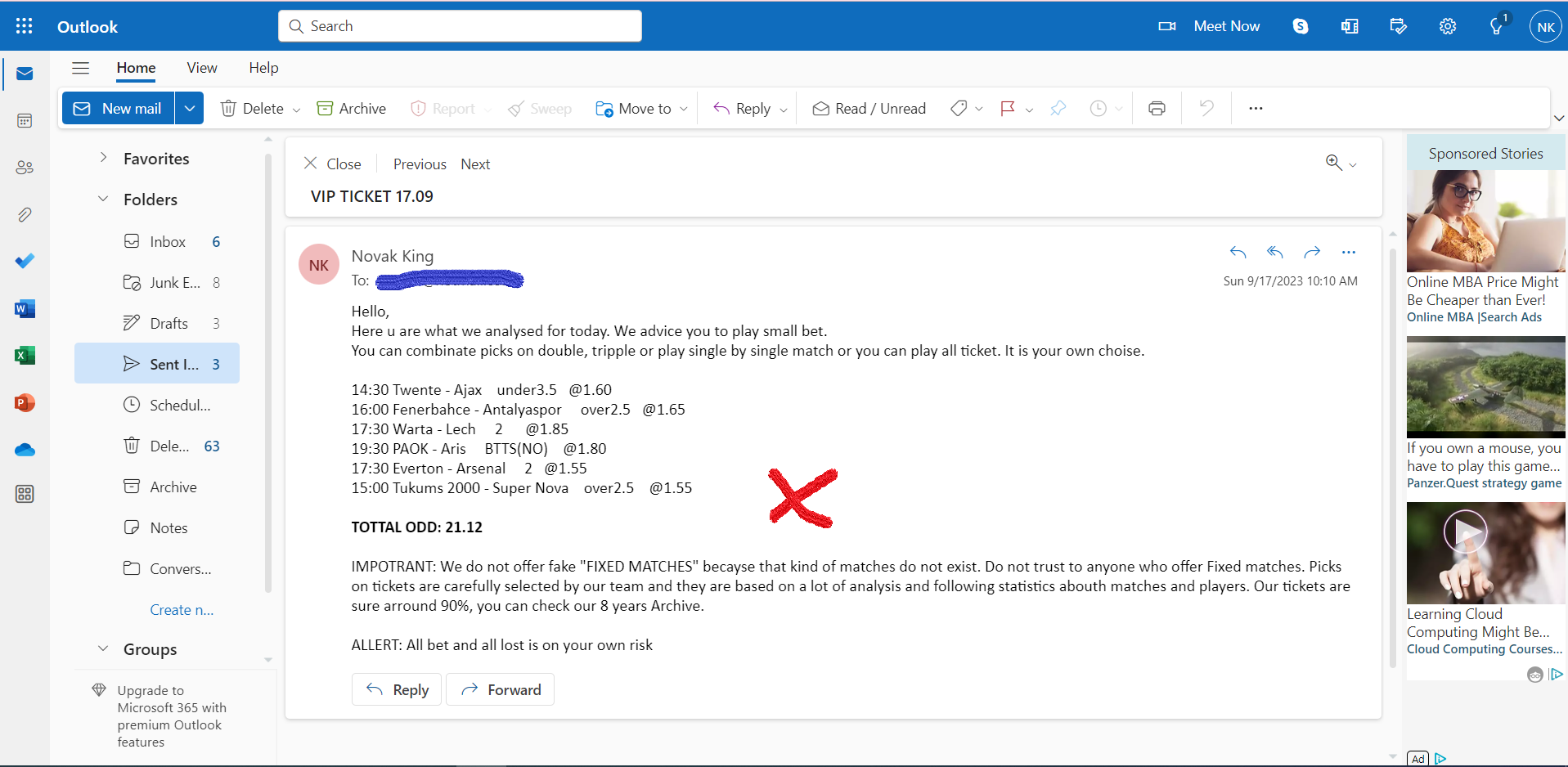Launch Excel from the sidebar
Screen dimensions: 1568x767
[25, 356]
